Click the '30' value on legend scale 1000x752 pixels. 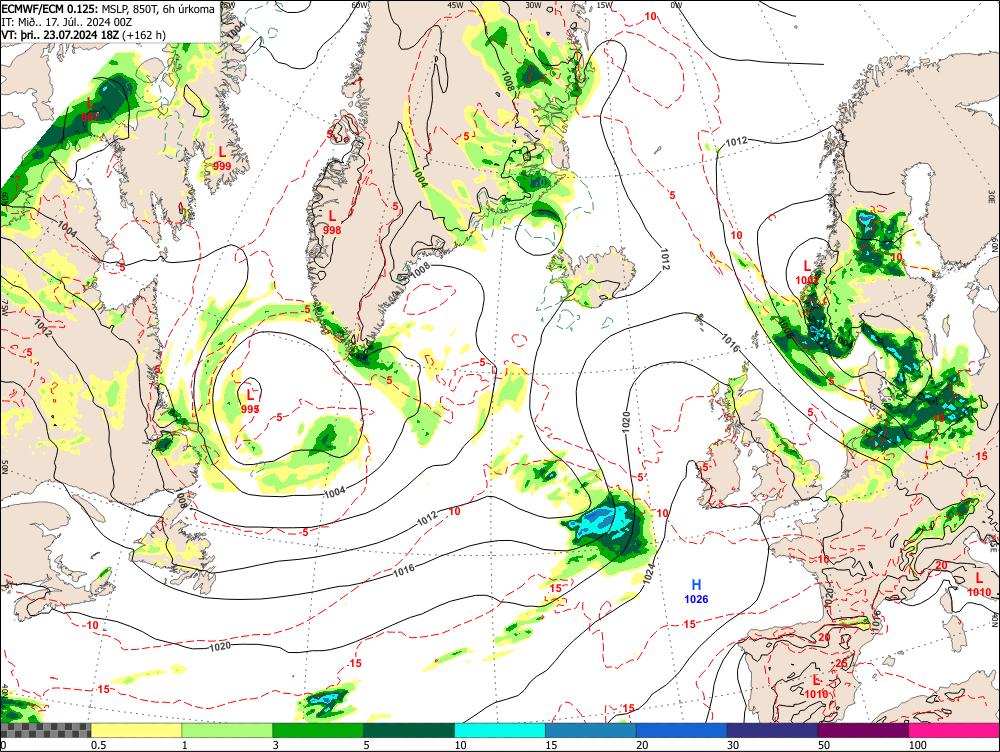point(733,745)
